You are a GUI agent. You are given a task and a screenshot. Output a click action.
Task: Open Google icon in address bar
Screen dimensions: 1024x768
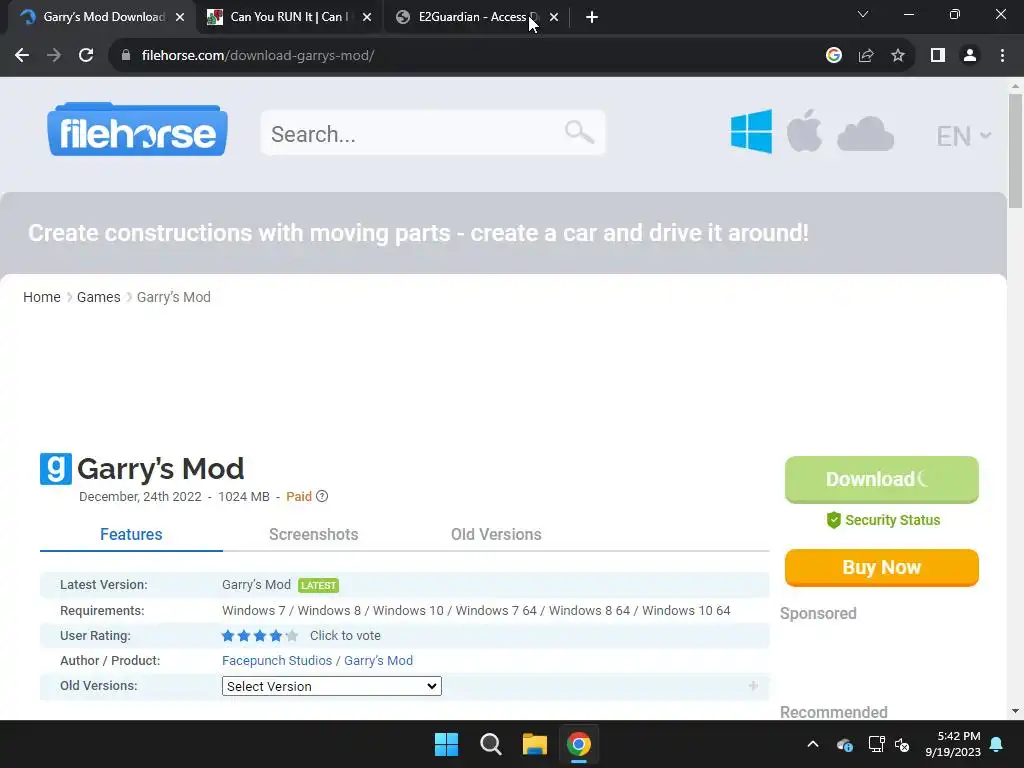[833, 56]
